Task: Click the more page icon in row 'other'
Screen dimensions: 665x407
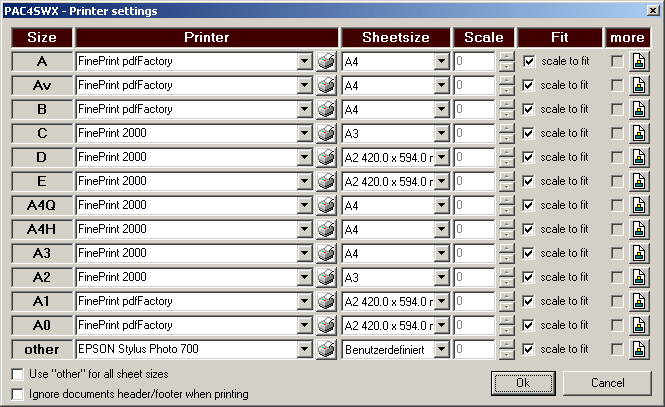Action: coord(639,350)
